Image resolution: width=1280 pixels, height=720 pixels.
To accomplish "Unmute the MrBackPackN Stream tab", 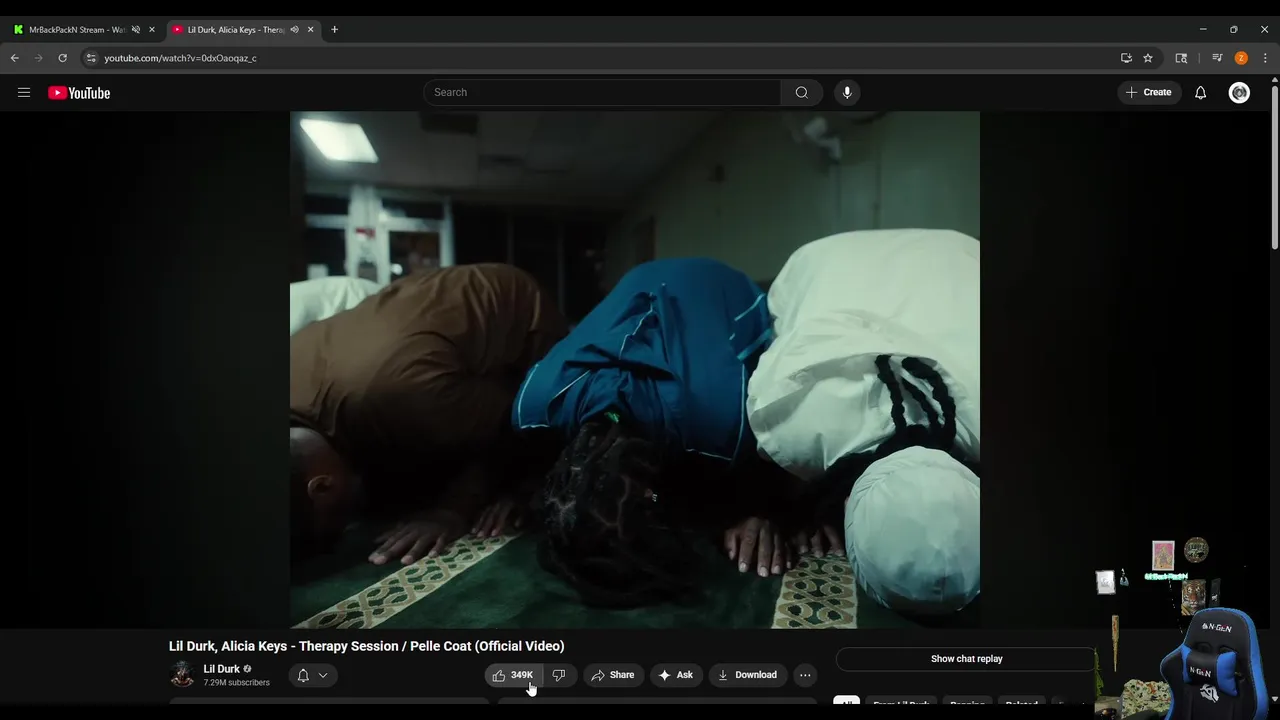I will [136, 30].
